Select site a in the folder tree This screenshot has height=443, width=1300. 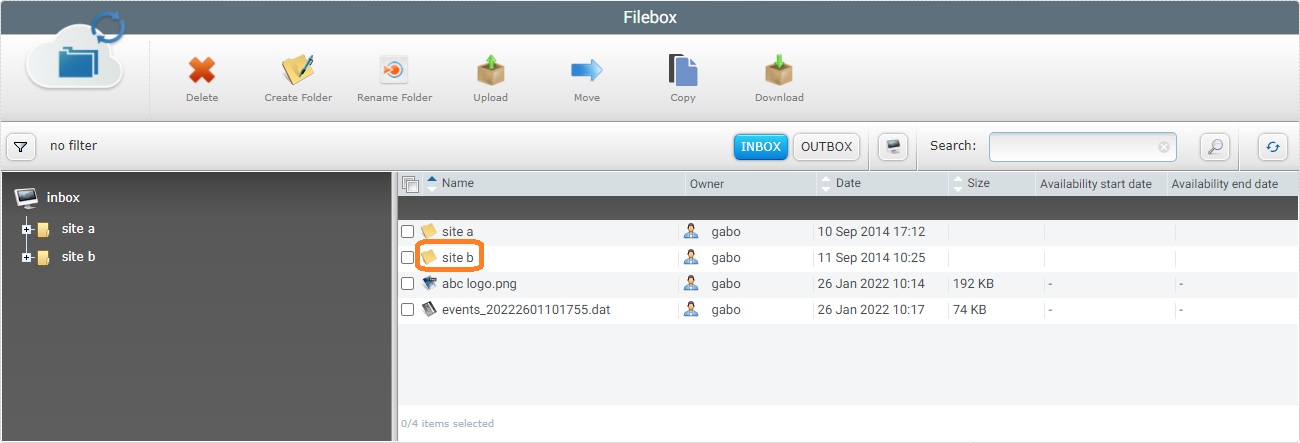pos(78,229)
